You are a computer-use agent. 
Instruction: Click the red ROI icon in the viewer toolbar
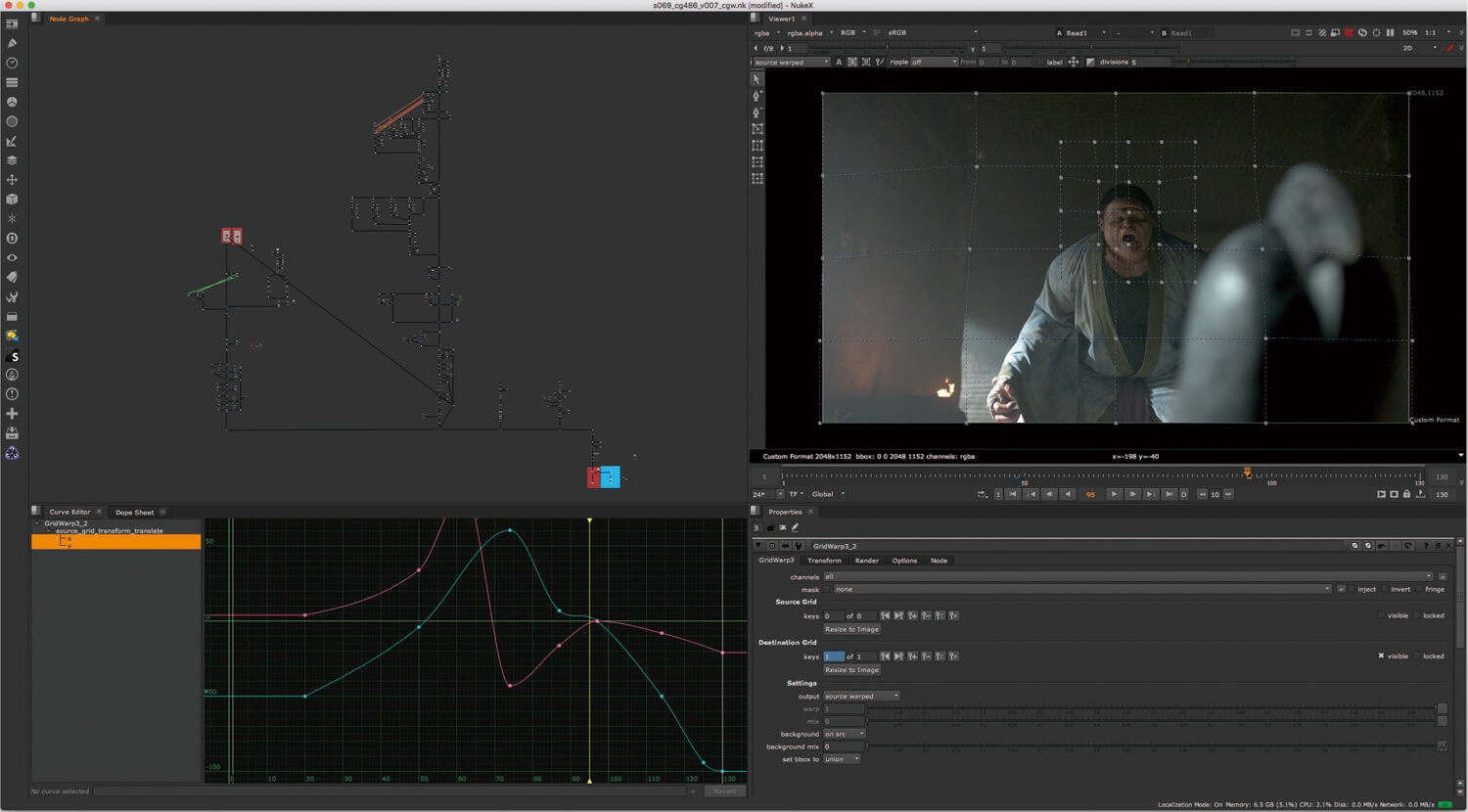1349,32
